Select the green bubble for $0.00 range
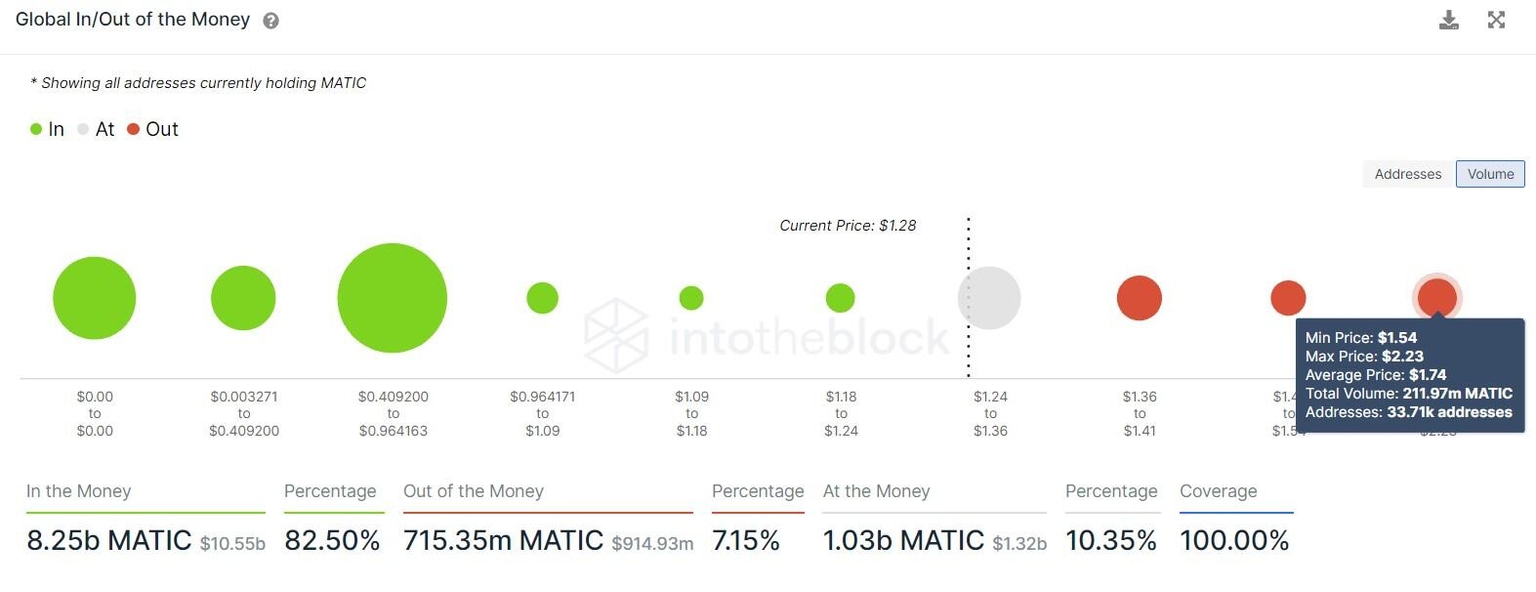This screenshot has height=592, width=1536. tap(94, 297)
